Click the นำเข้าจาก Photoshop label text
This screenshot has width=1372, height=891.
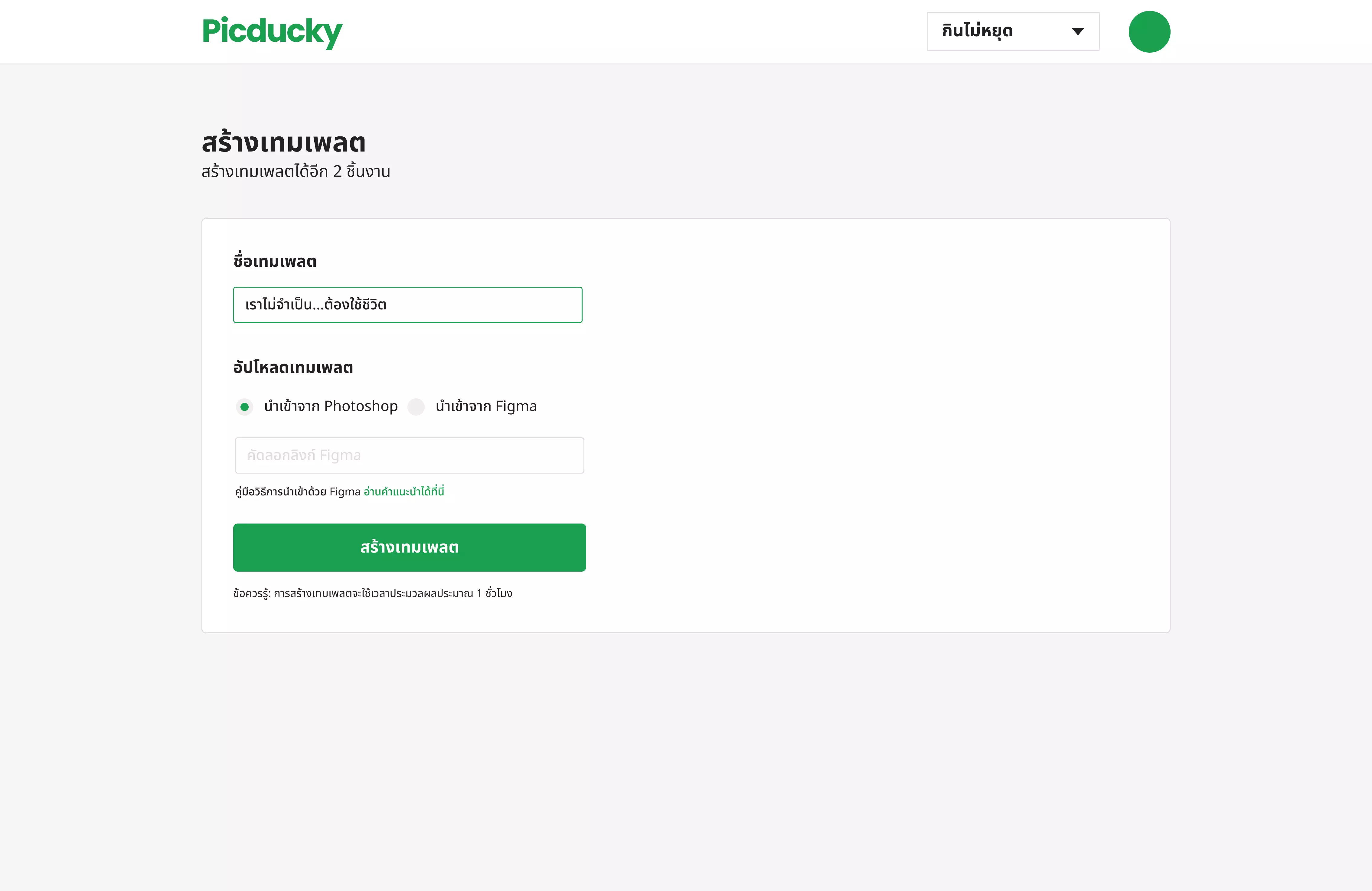(331, 407)
